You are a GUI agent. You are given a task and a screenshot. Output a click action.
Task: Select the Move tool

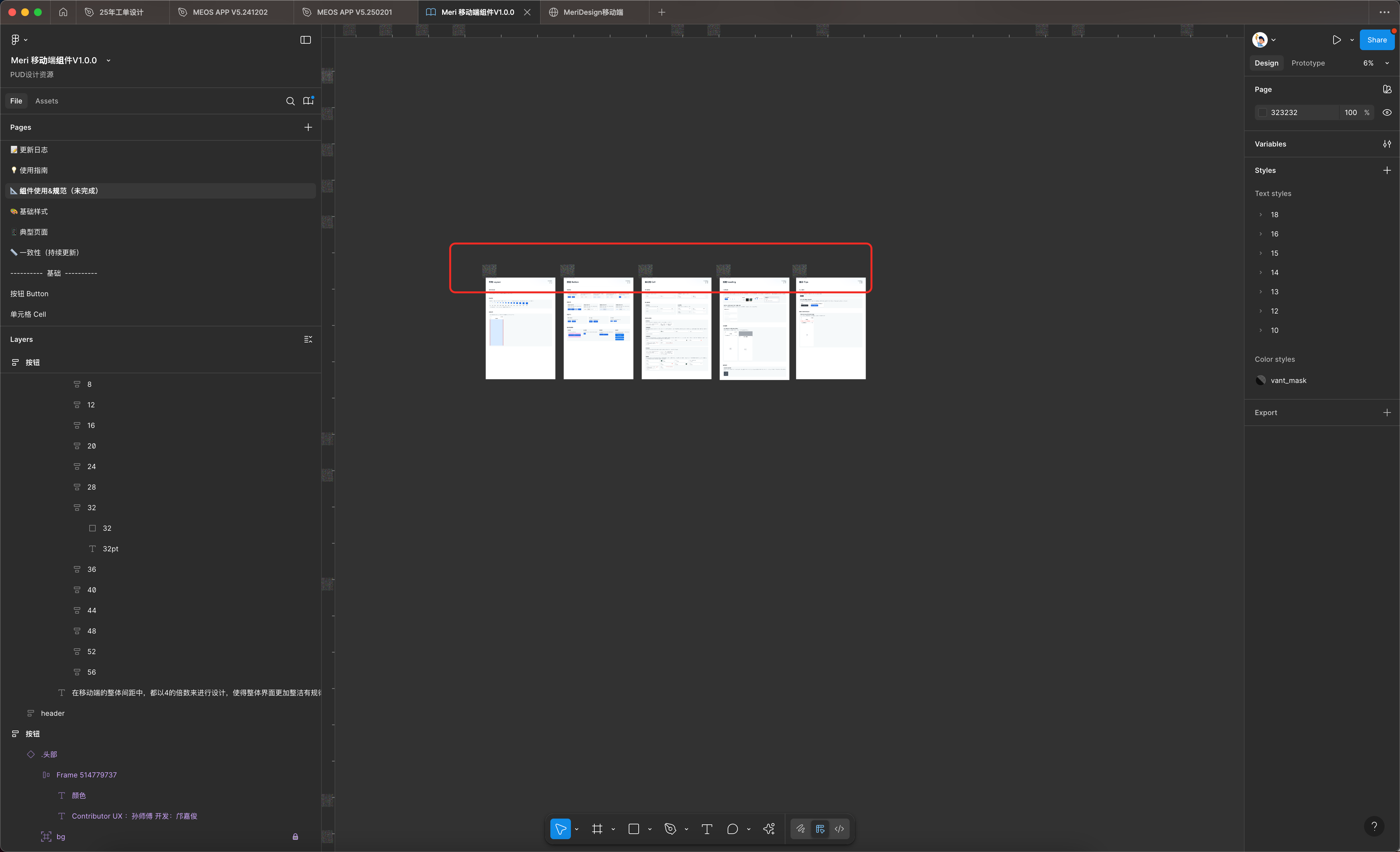(x=560, y=829)
